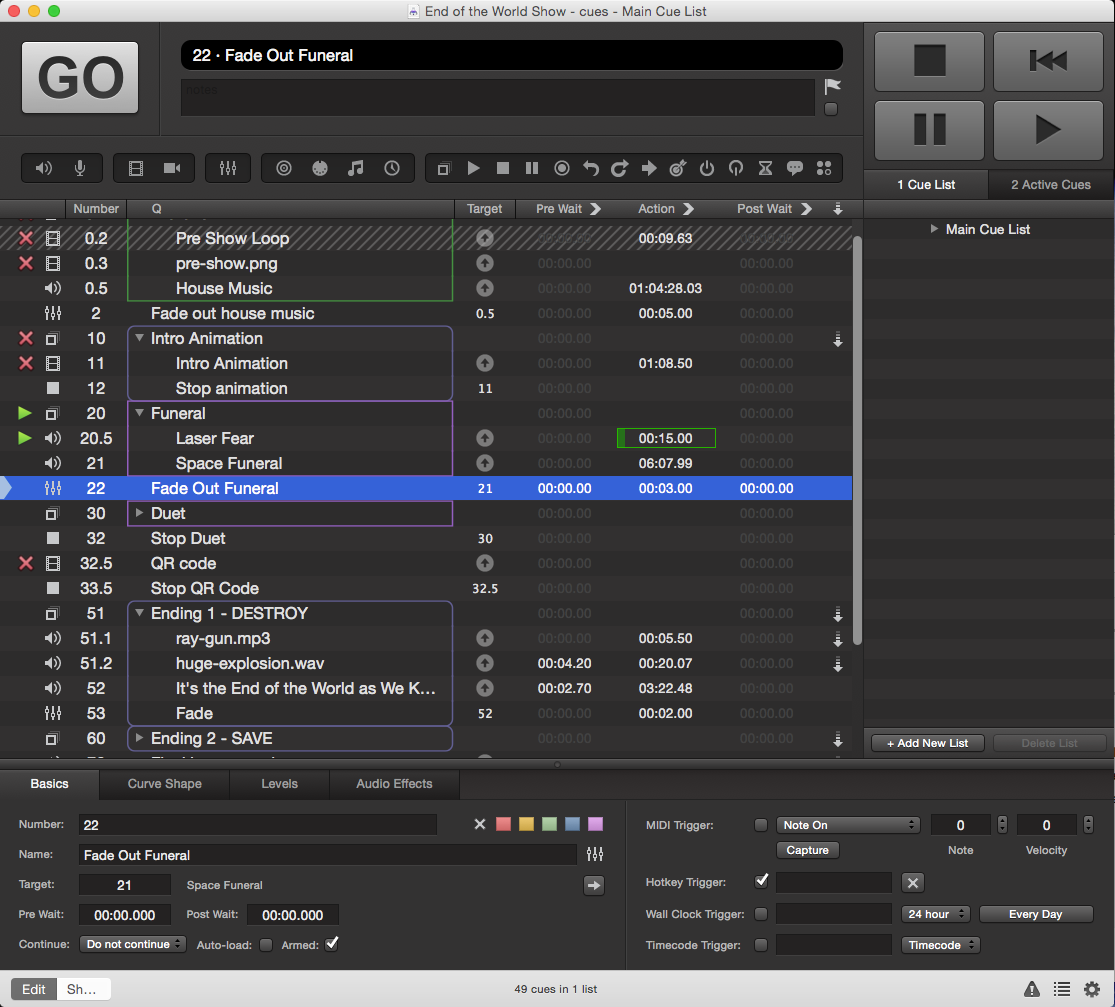Switch to the Curve Shape tab
This screenshot has height=1007, width=1115.
(x=164, y=784)
